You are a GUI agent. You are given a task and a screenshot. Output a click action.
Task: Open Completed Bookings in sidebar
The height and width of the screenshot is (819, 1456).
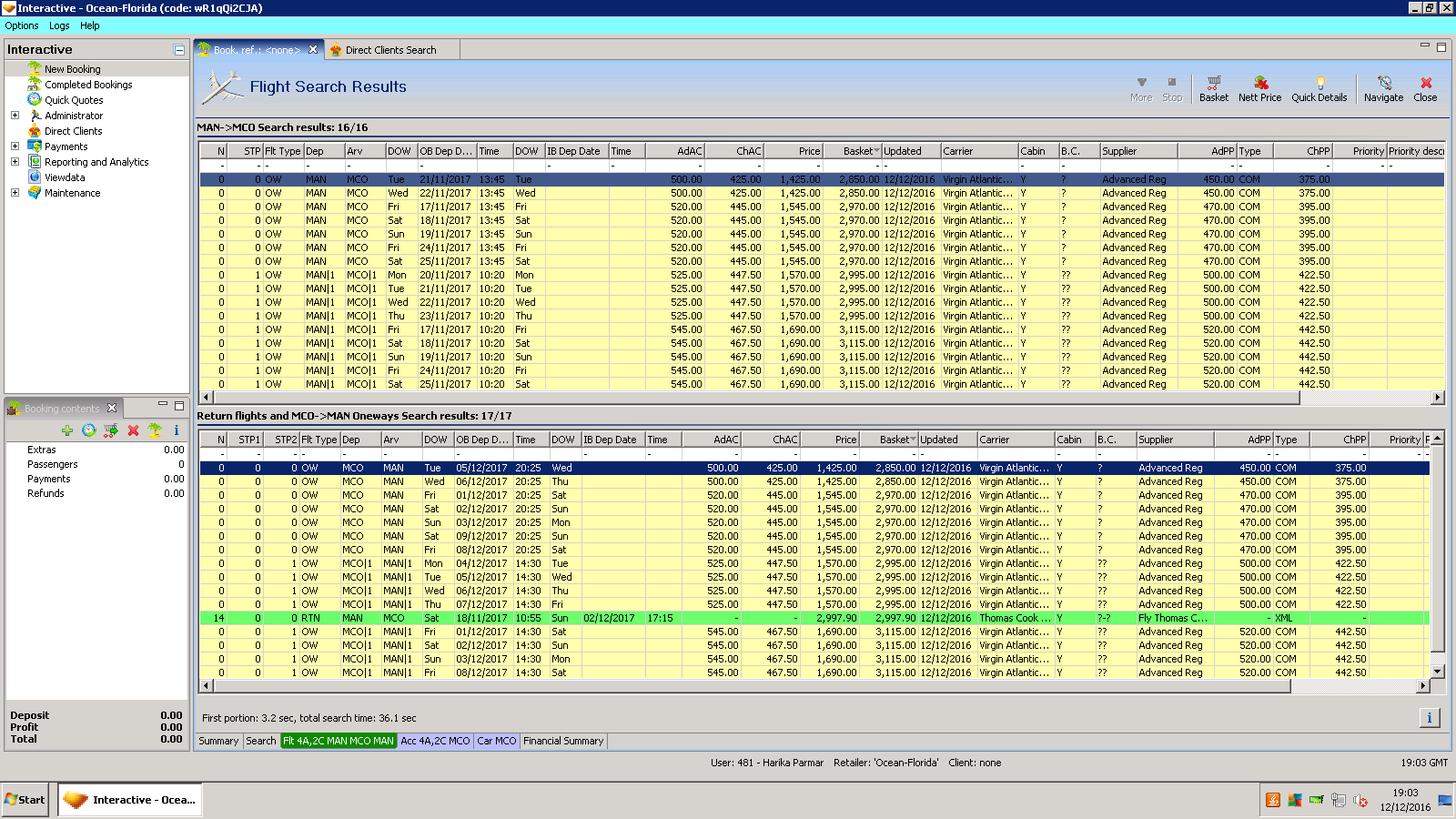click(x=88, y=85)
